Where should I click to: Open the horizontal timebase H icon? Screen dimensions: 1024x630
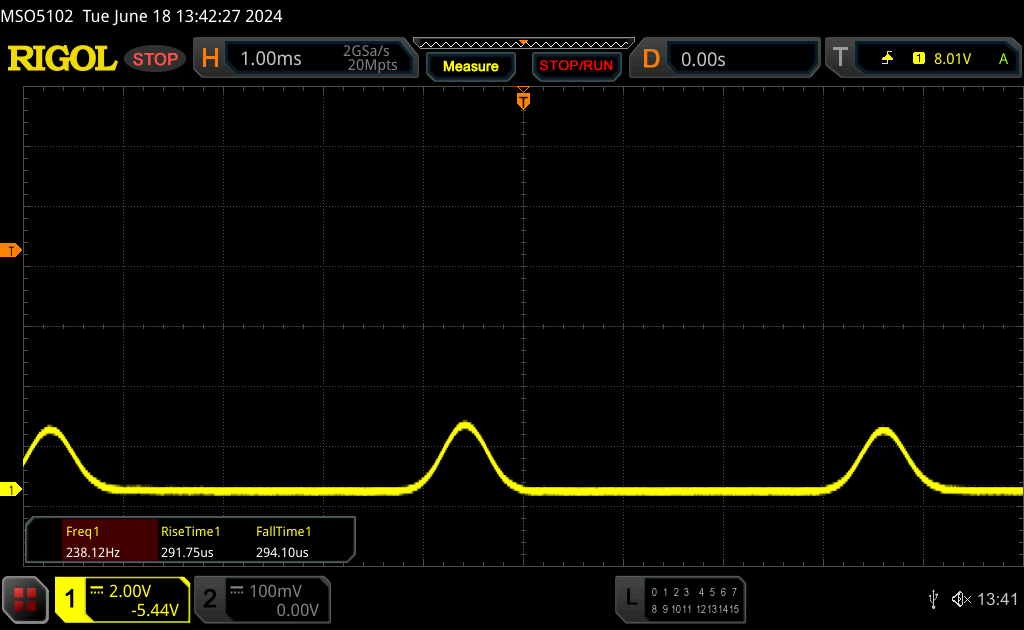point(210,59)
